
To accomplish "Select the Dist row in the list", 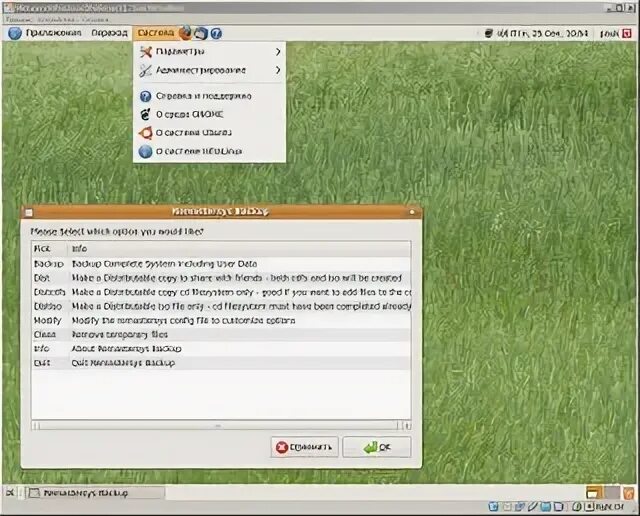I will coord(221,278).
